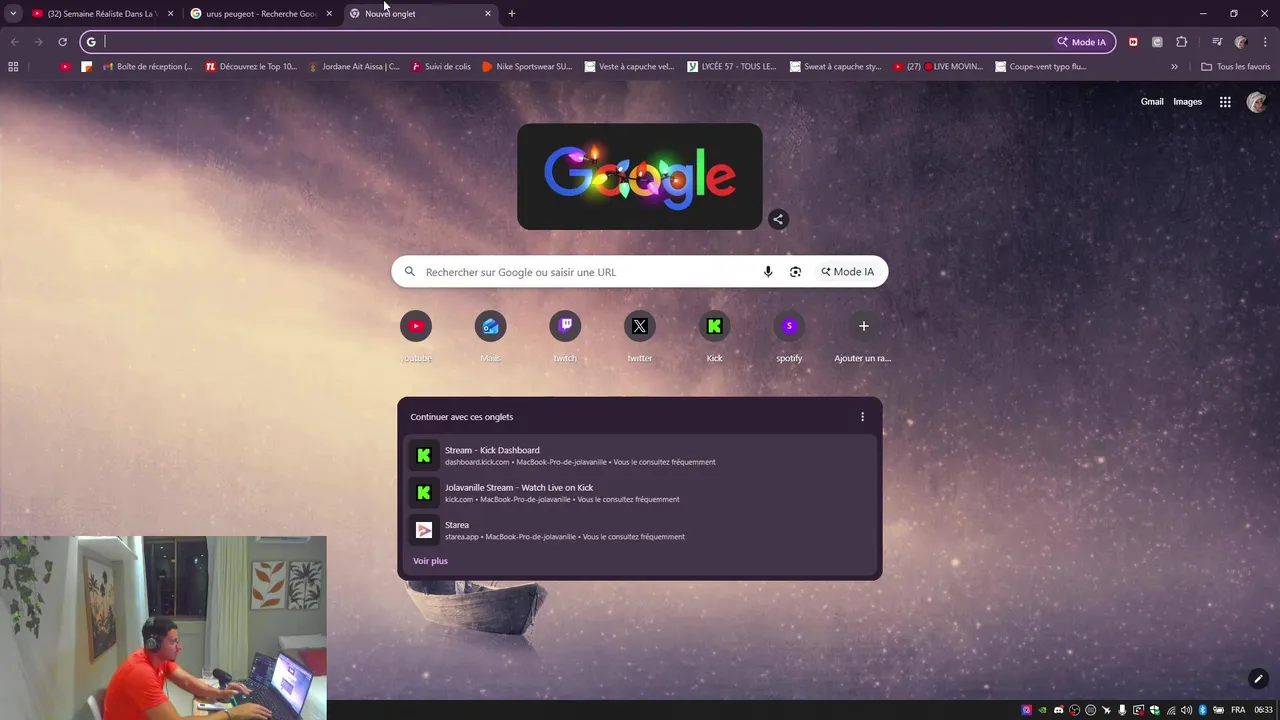This screenshot has width=1280, height=720.
Task: Expand hidden bookmarks with chevron
Action: [x=1174, y=67]
